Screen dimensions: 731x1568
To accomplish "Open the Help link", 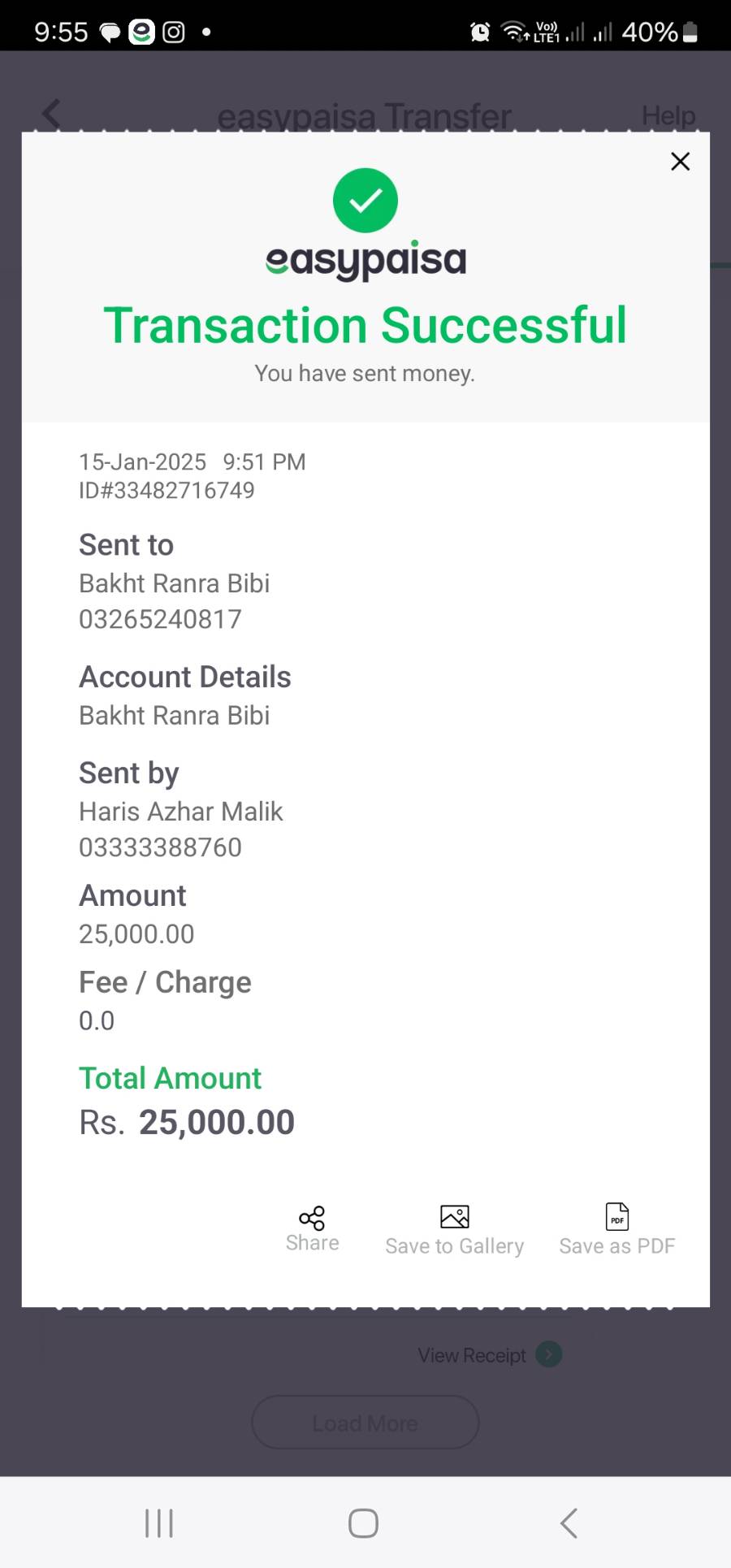I will point(668,115).
